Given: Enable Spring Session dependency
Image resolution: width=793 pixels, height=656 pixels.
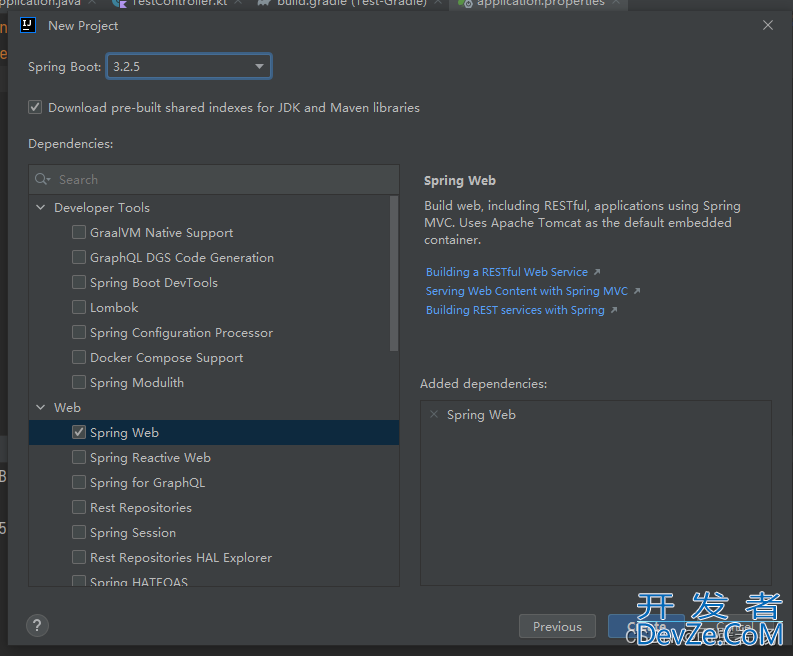Looking at the screenshot, I should [x=79, y=532].
